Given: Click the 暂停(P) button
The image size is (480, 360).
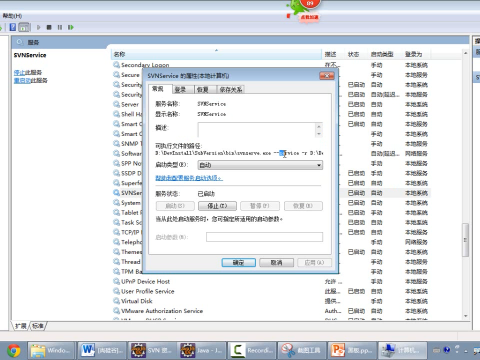Looking at the screenshot, I should point(260,206).
